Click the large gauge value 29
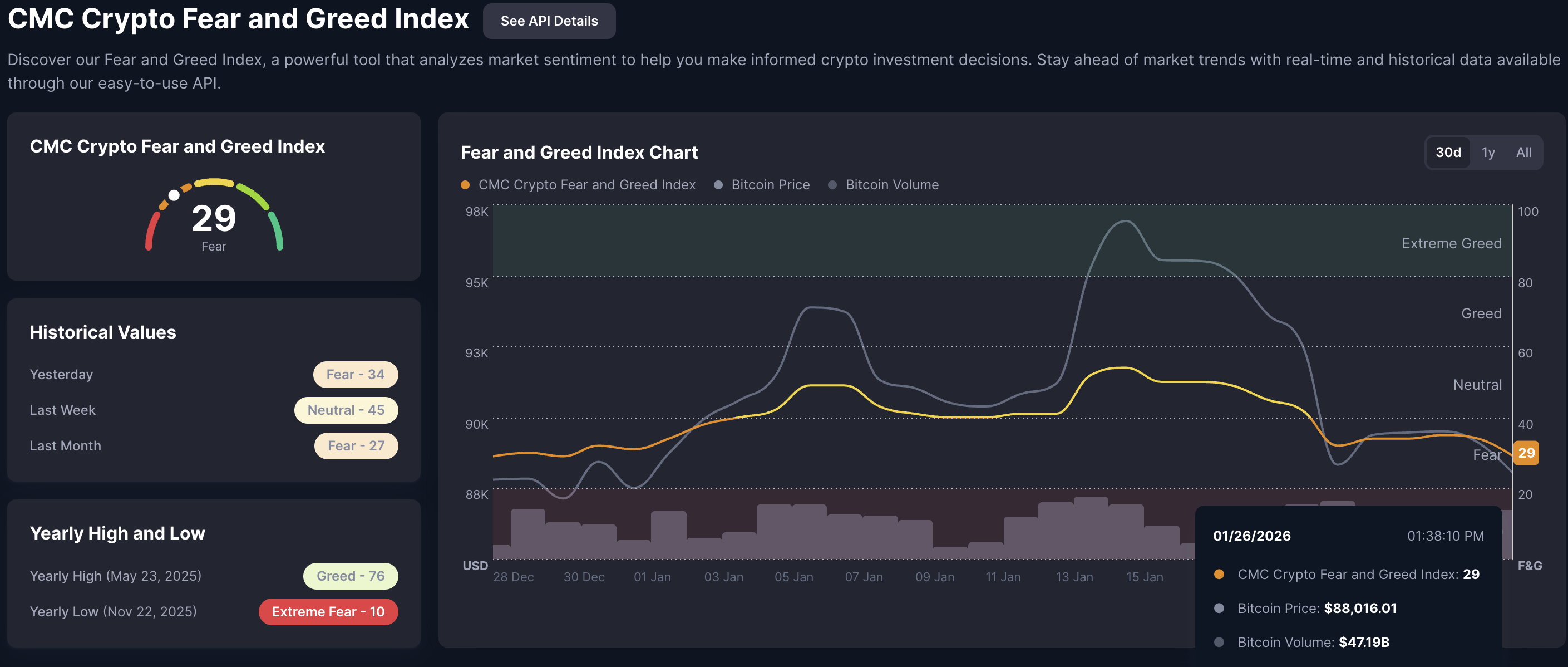Image resolution: width=1568 pixels, height=667 pixels. point(214,219)
